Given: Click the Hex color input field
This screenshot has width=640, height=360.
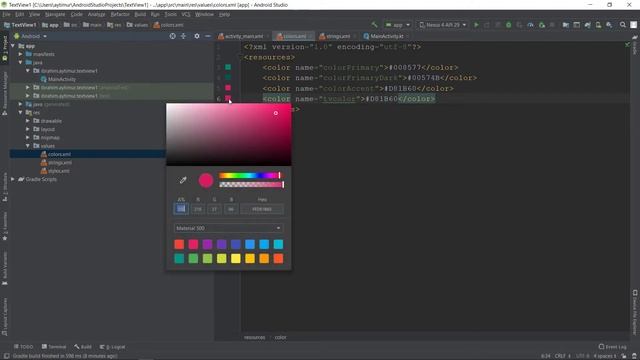Looking at the screenshot, I should point(262,209).
